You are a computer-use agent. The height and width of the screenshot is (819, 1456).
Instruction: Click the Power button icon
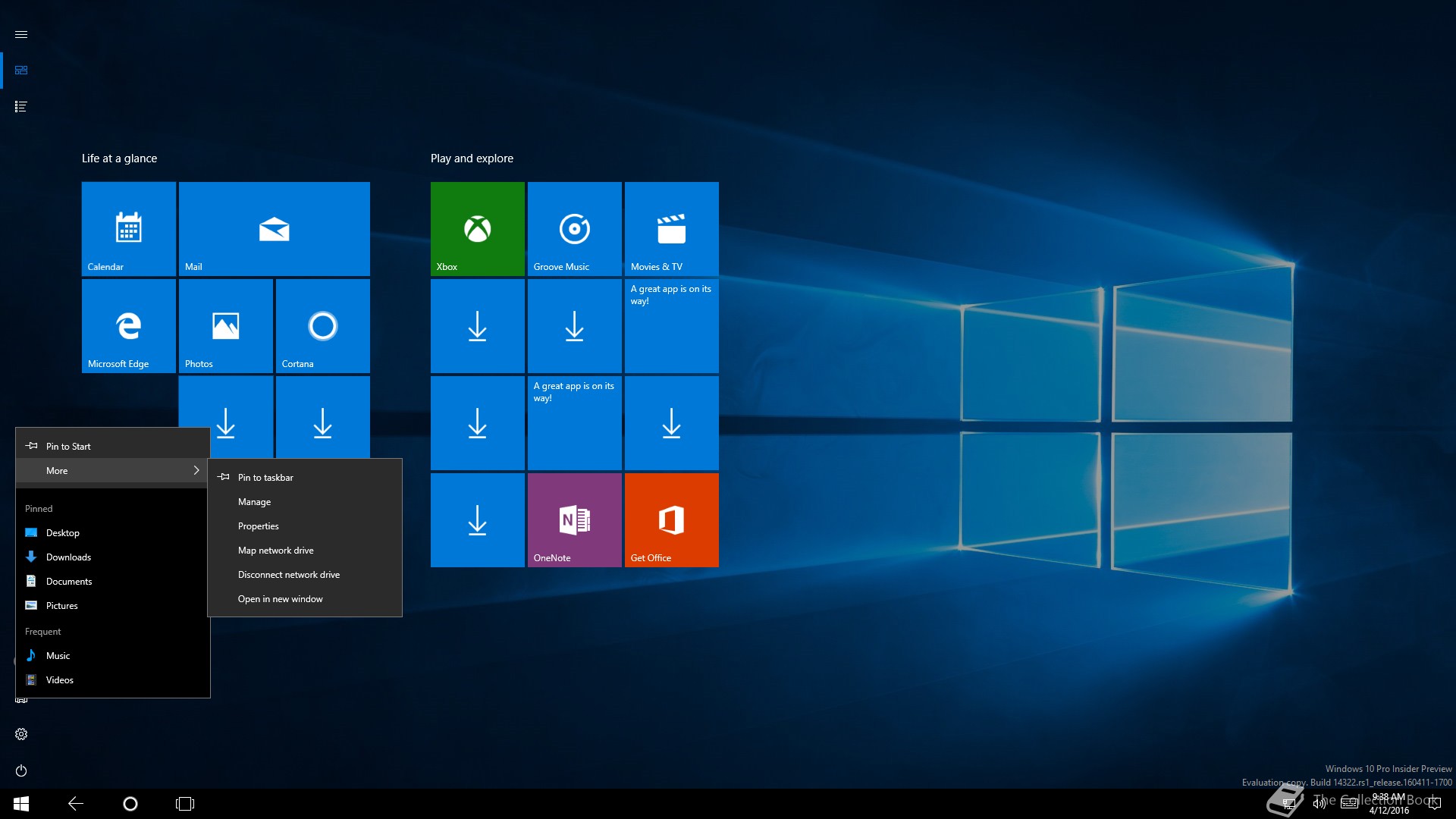(21, 770)
